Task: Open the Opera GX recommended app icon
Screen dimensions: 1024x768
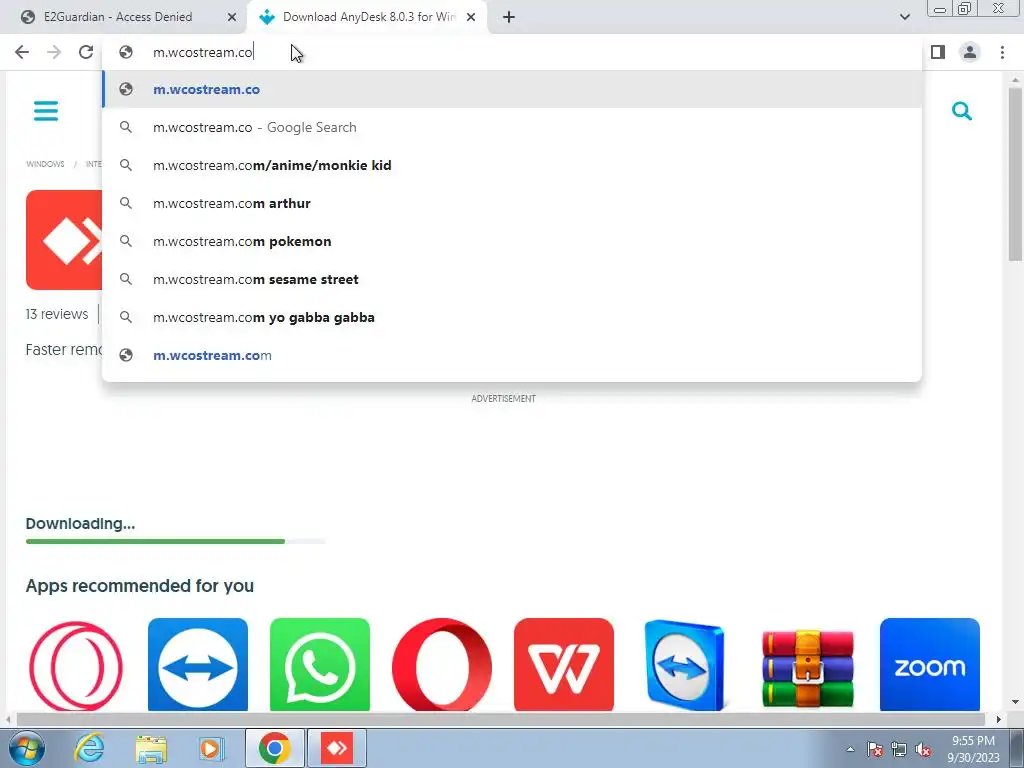Action: 76,665
